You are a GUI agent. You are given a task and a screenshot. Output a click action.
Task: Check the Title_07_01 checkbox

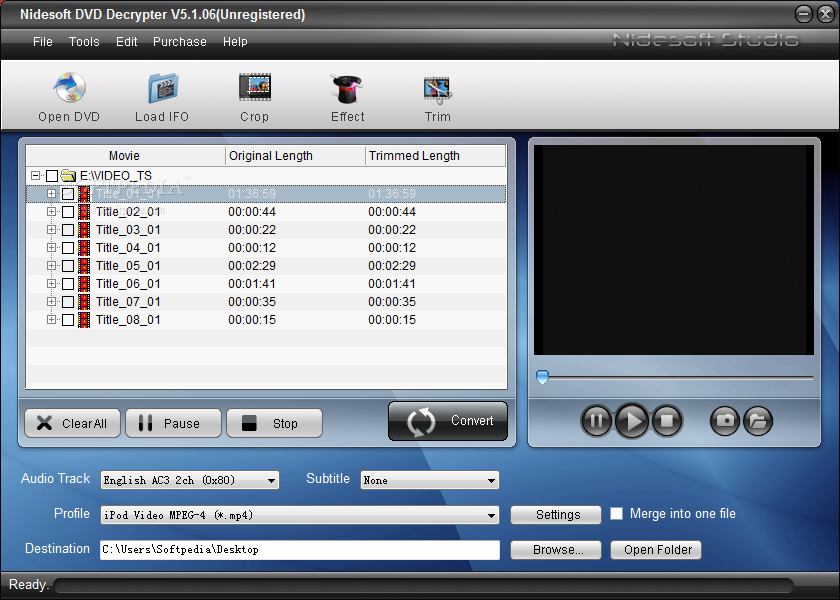pyautogui.click(x=68, y=302)
